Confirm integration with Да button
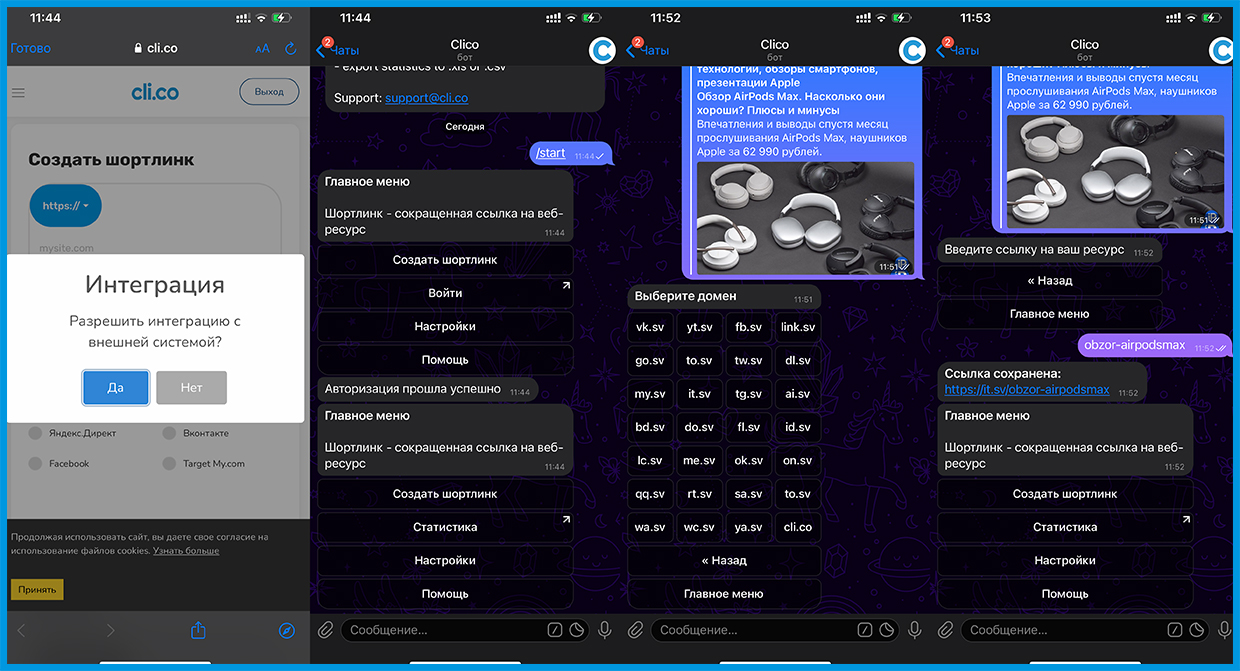 click(116, 388)
